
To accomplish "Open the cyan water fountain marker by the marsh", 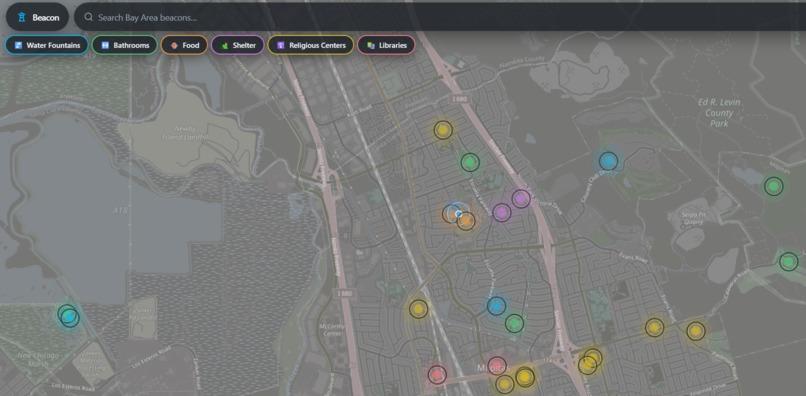I will click(x=69, y=316).
